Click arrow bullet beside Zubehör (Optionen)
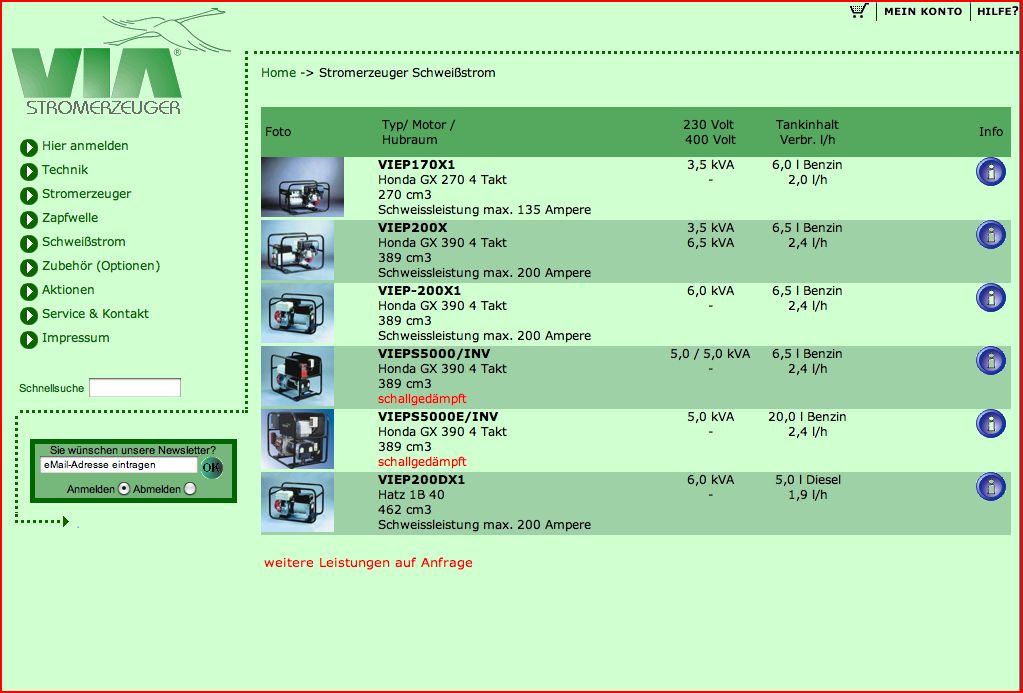The width and height of the screenshot is (1023, 693). pyautogui.click(x=29, y=268)
